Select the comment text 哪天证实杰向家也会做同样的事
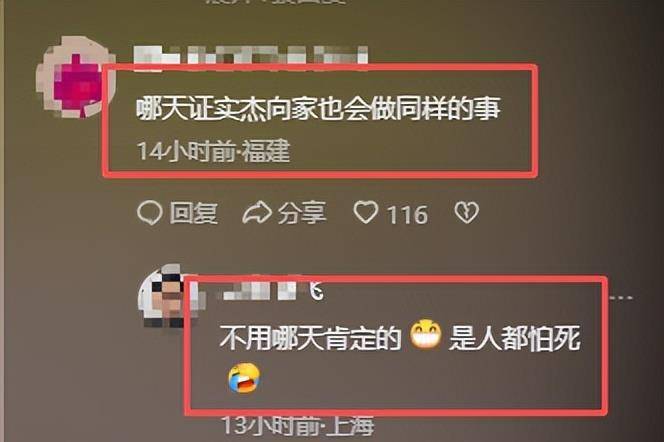 (x=319, y=108)
